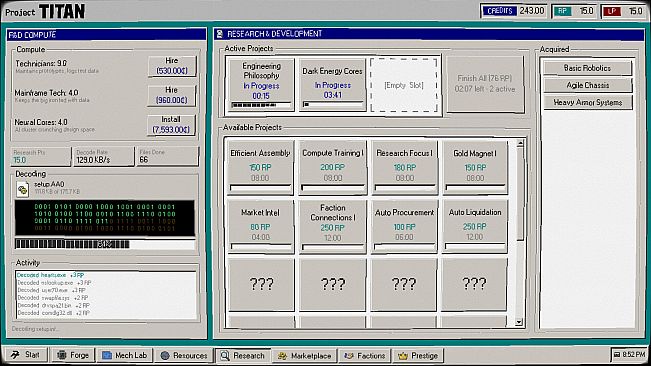Switch to the Resources taskbar tab

(x=184, y=355)
